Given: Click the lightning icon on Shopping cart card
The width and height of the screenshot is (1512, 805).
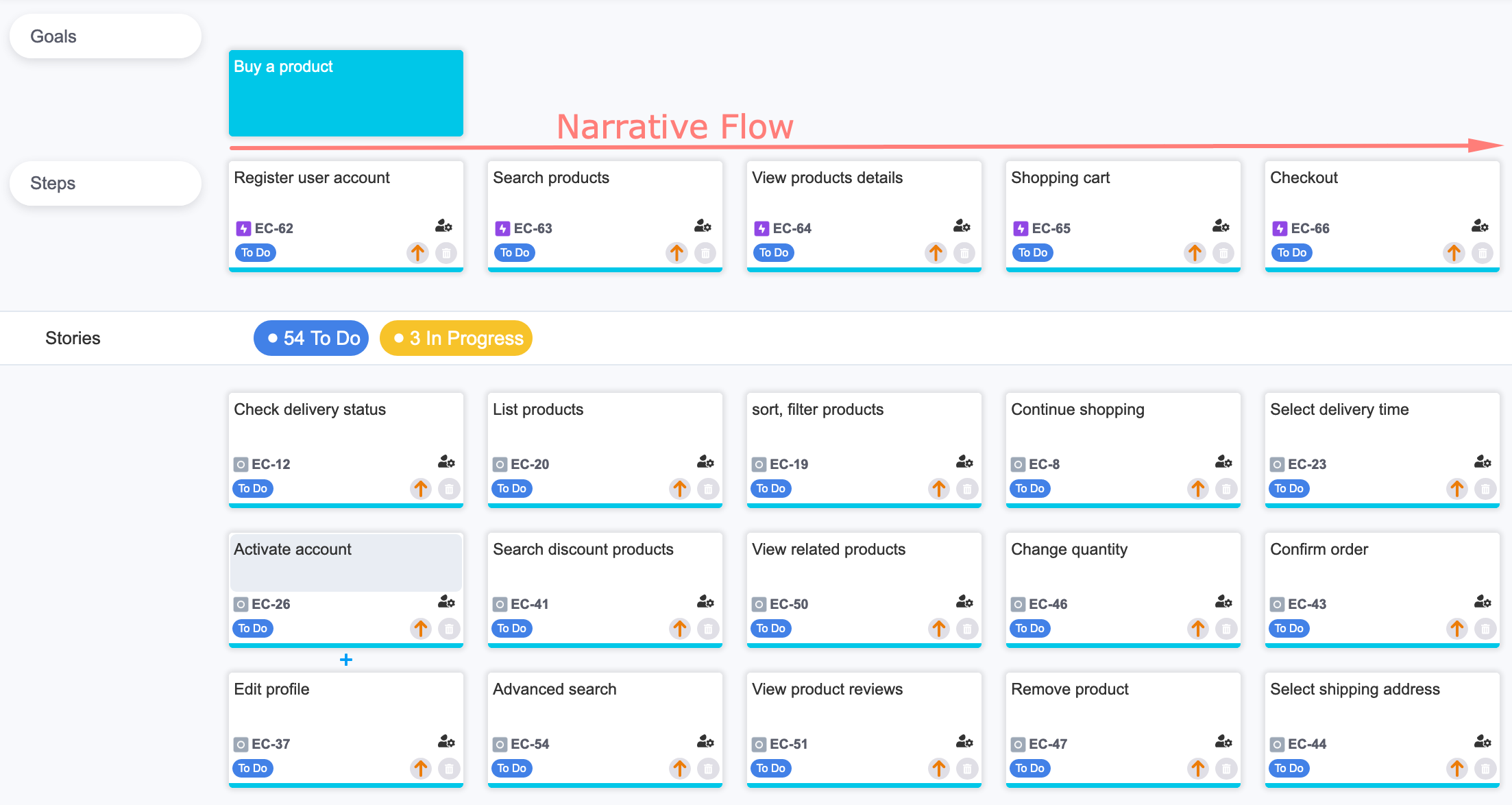Looking at the screenshot, I should click(1019, 228).
